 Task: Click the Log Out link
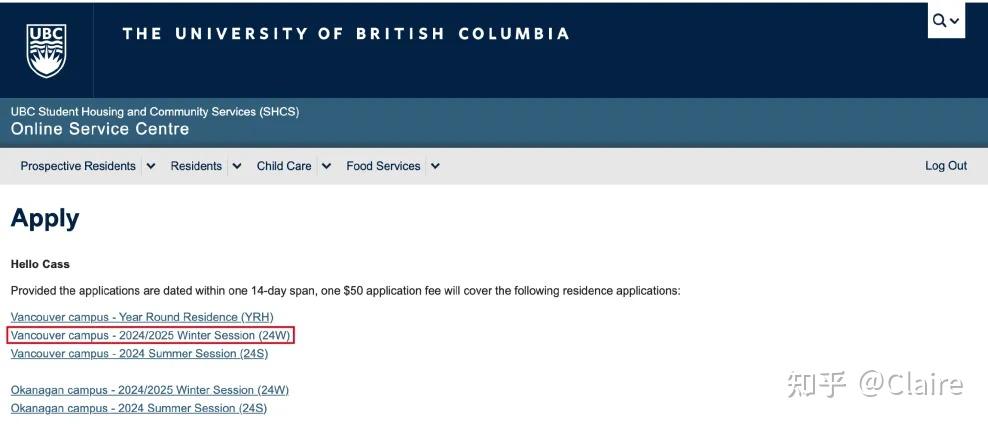pyautogui.click(x=945, y=166)
